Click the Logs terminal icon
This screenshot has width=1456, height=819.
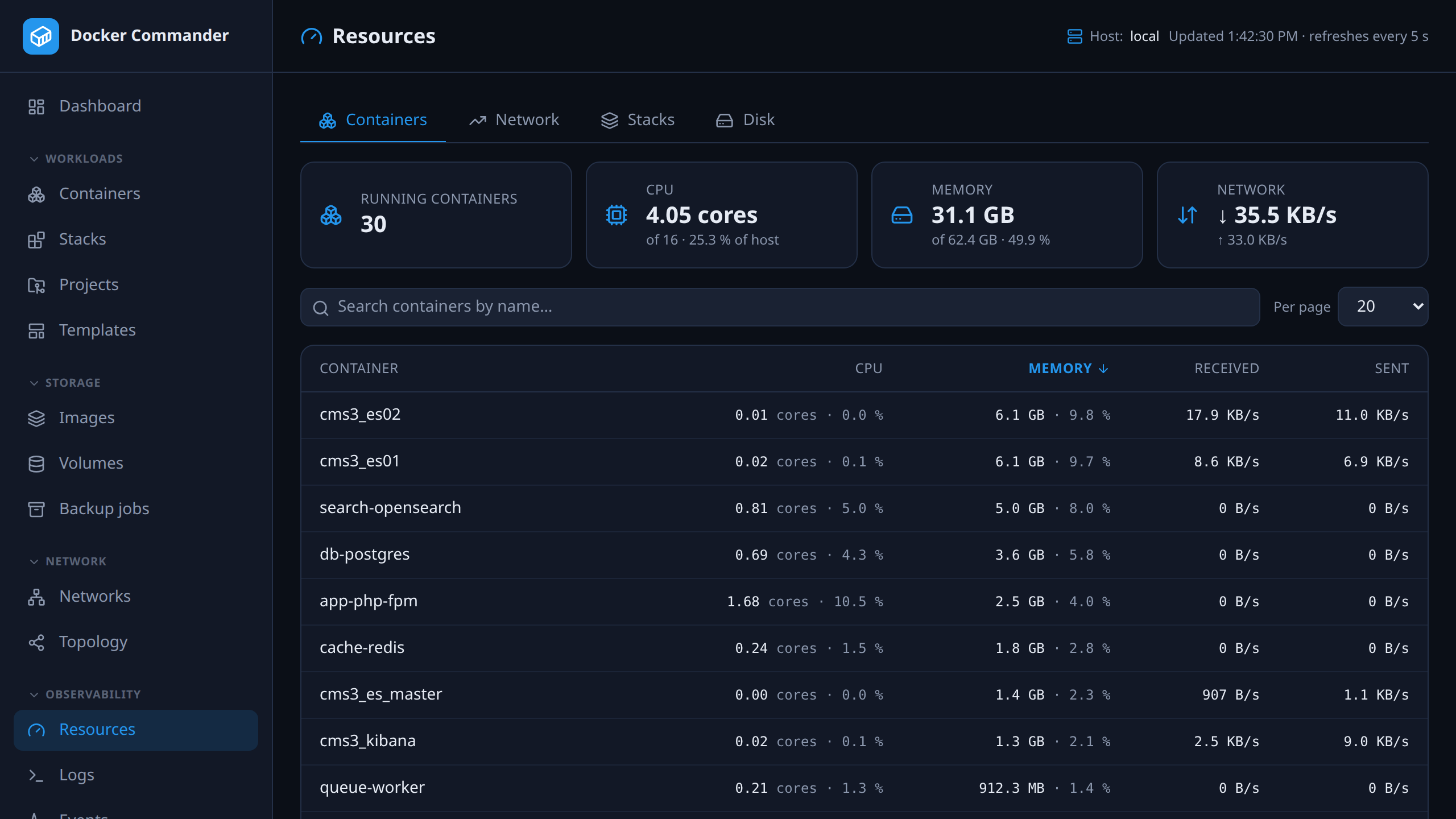pyautogui.click(x=36, y=775)
